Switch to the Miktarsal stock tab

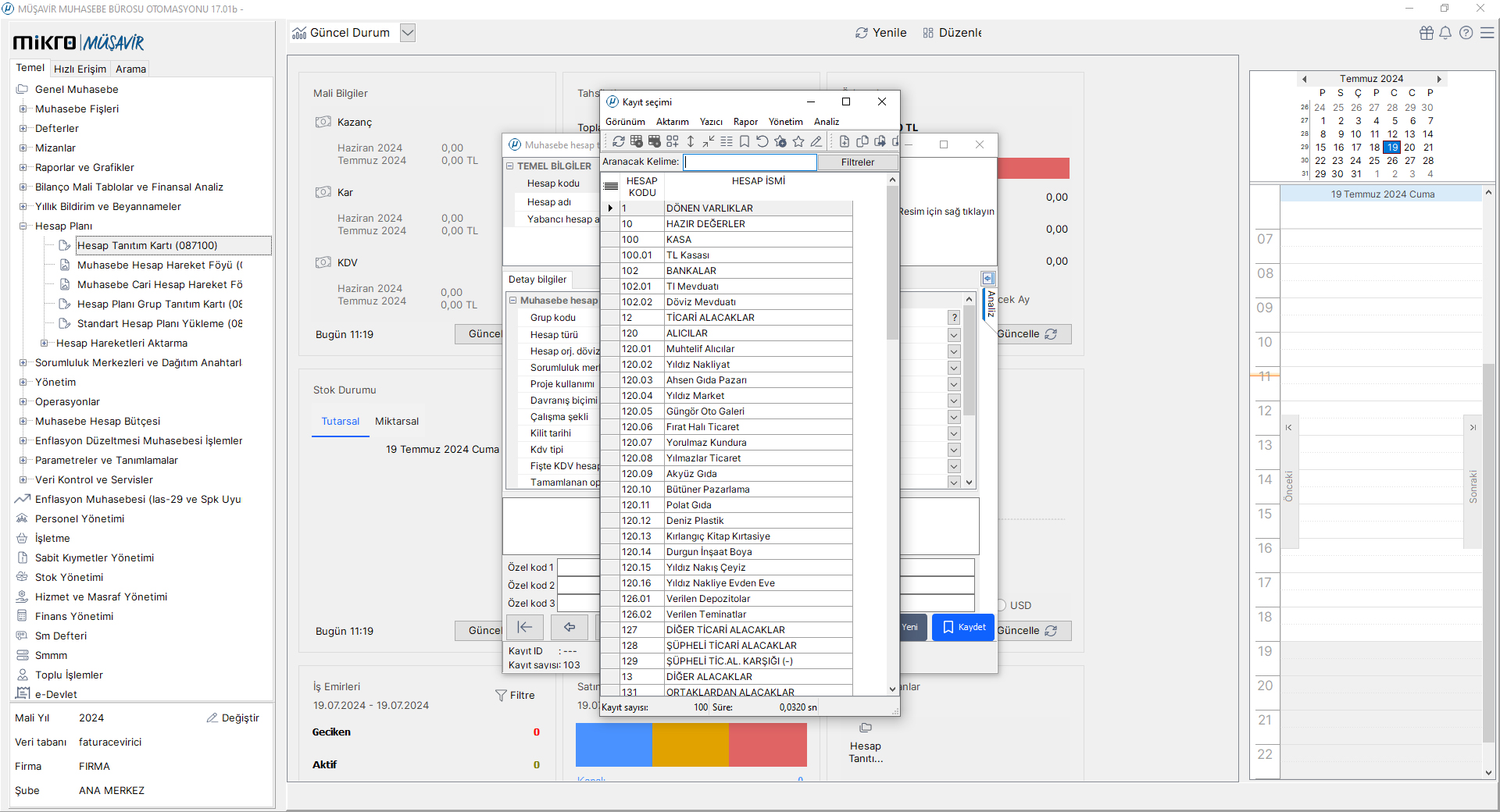pyautogui.click(x=397, y=421)
